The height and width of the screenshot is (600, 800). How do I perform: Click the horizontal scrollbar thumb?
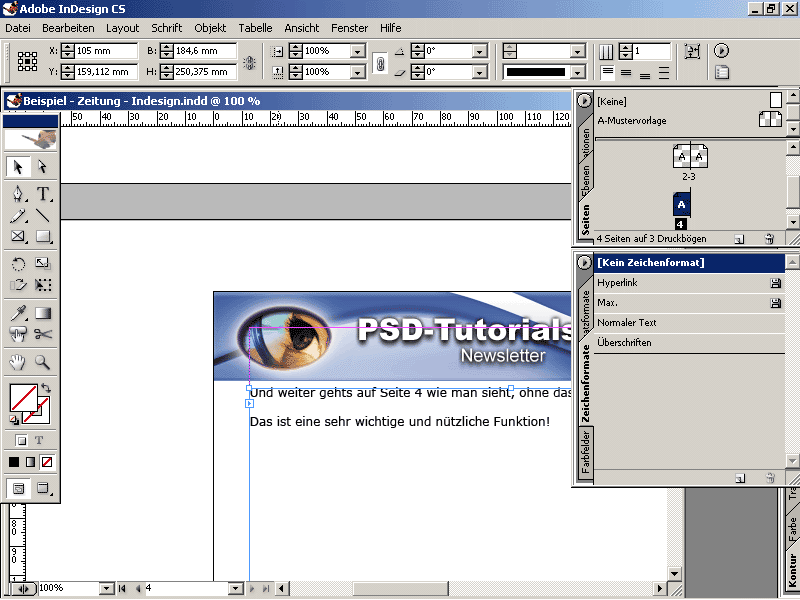coord(401,588)
